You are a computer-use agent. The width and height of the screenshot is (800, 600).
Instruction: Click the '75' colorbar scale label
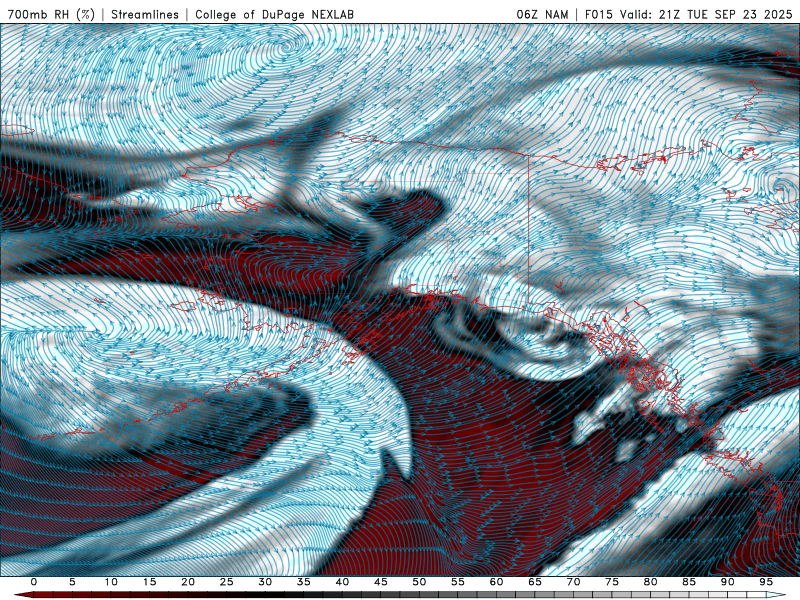pyautogui.click(x=612, y=582)
